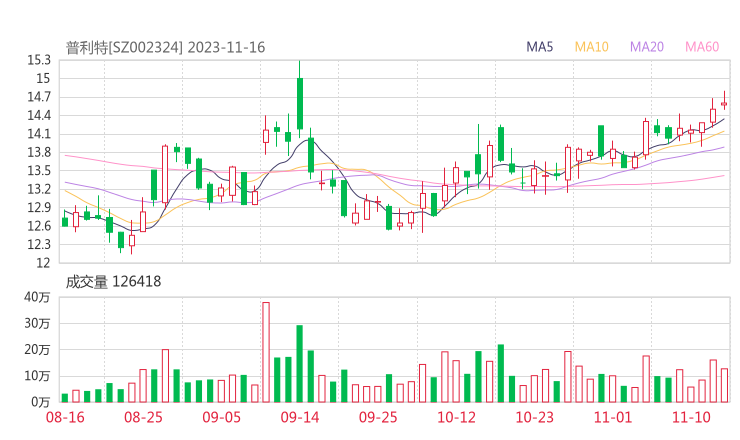
Task: Click the MA5 legend label
Action: 539,47
